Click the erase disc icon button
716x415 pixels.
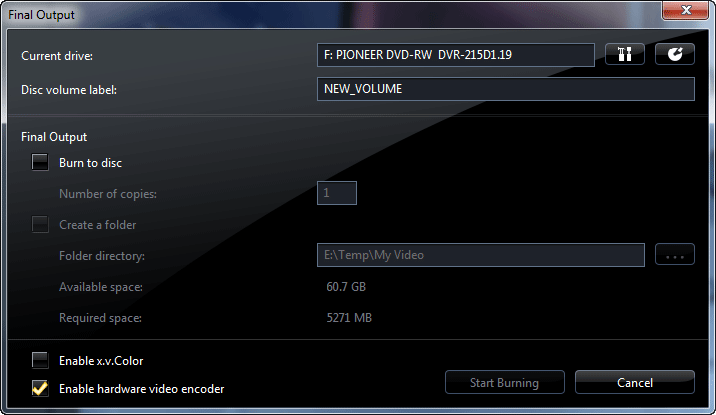click(x=674, y=54)
